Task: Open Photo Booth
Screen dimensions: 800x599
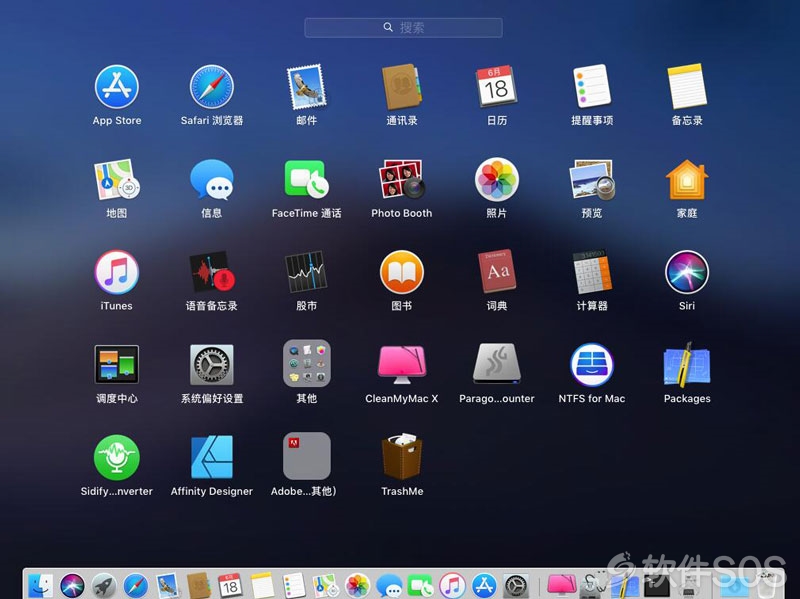Action: tap(402, 179)
